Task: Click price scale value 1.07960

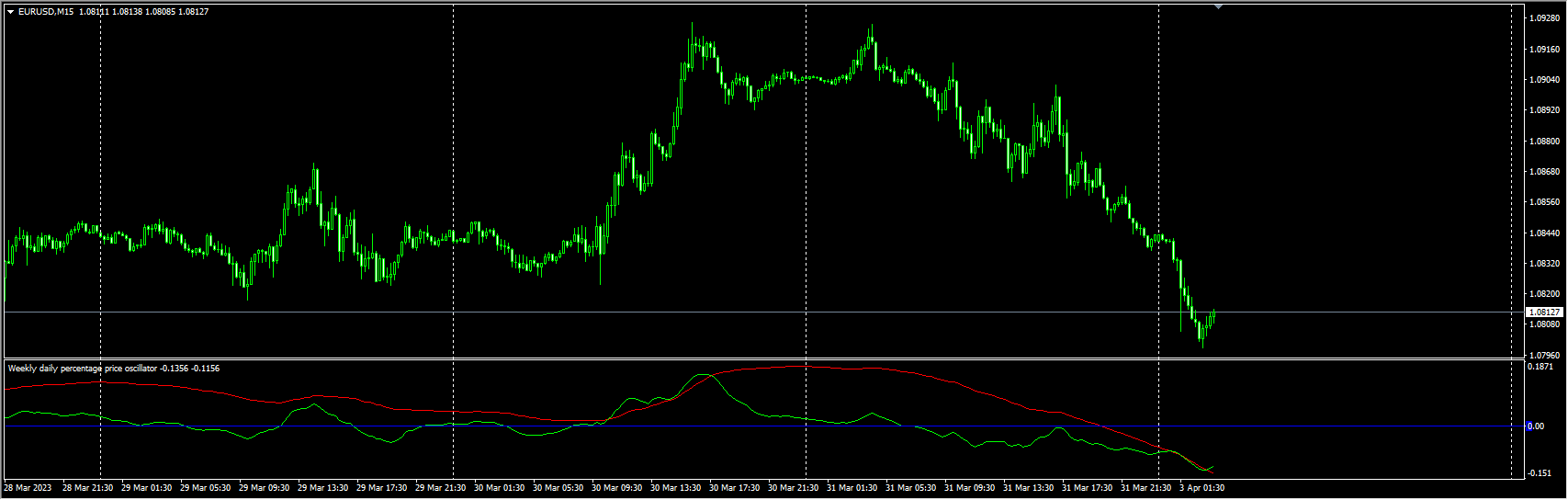Action: click(x=1543, y=356)
